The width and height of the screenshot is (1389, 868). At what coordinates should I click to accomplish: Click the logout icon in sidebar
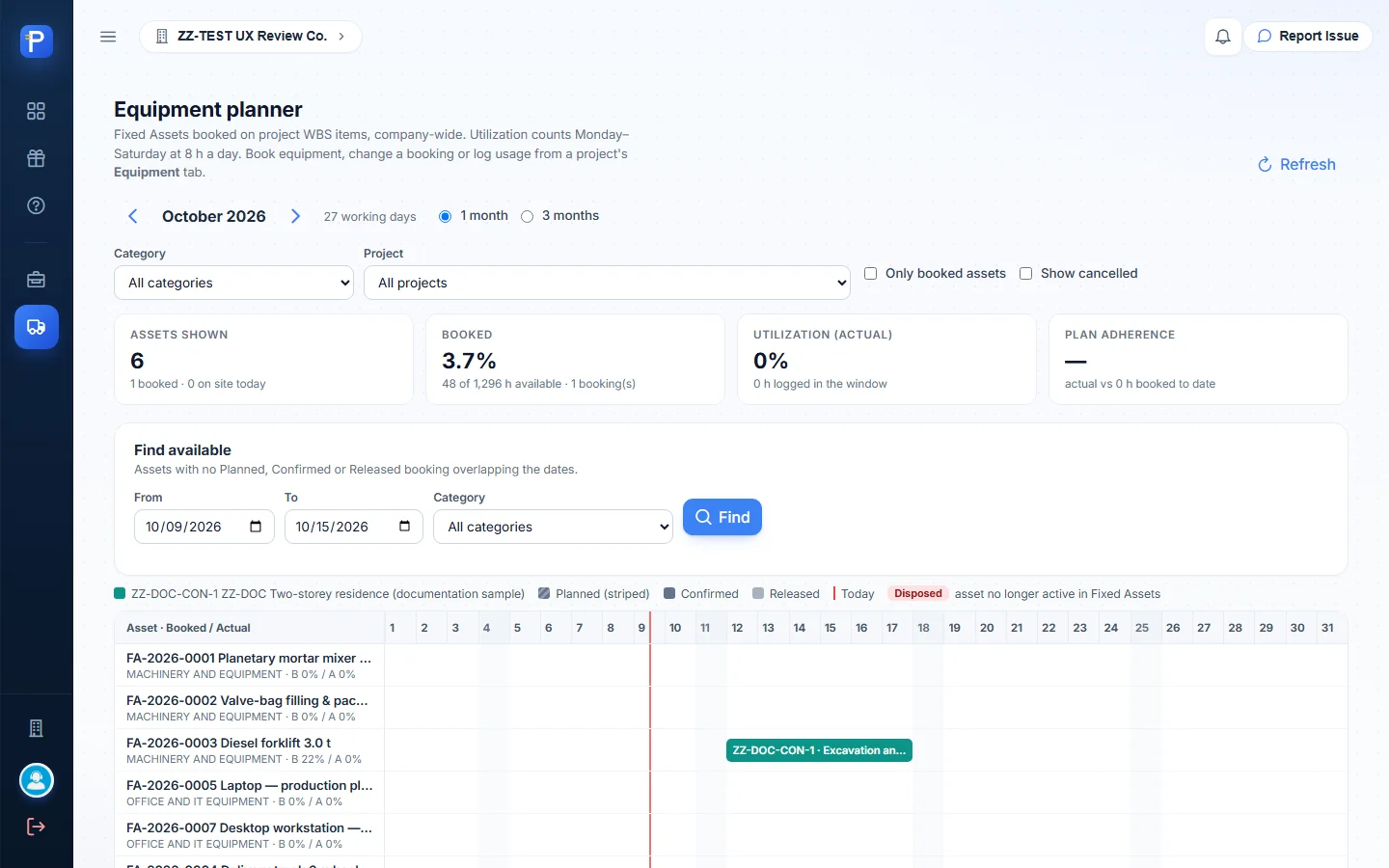(x=37, y=827)
